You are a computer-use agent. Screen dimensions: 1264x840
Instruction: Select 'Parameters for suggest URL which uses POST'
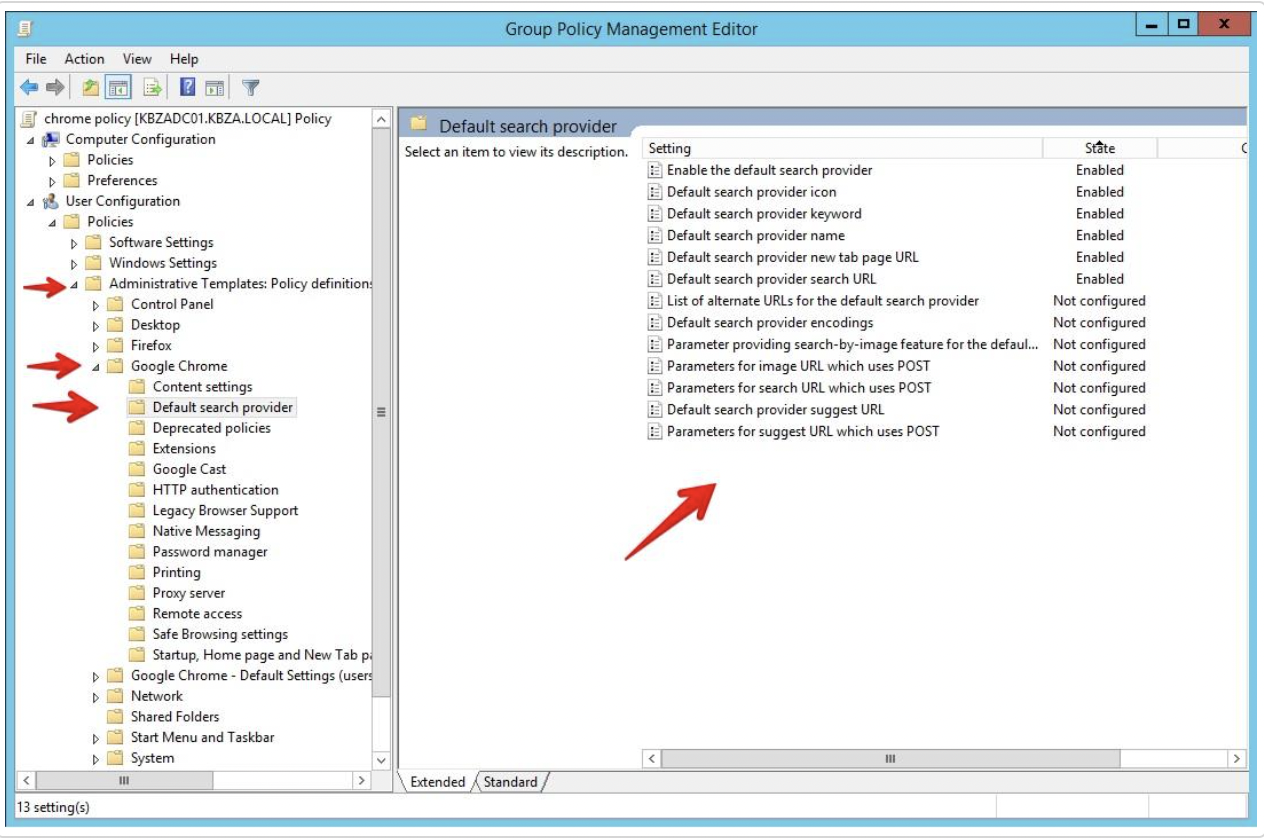[803, 432]
